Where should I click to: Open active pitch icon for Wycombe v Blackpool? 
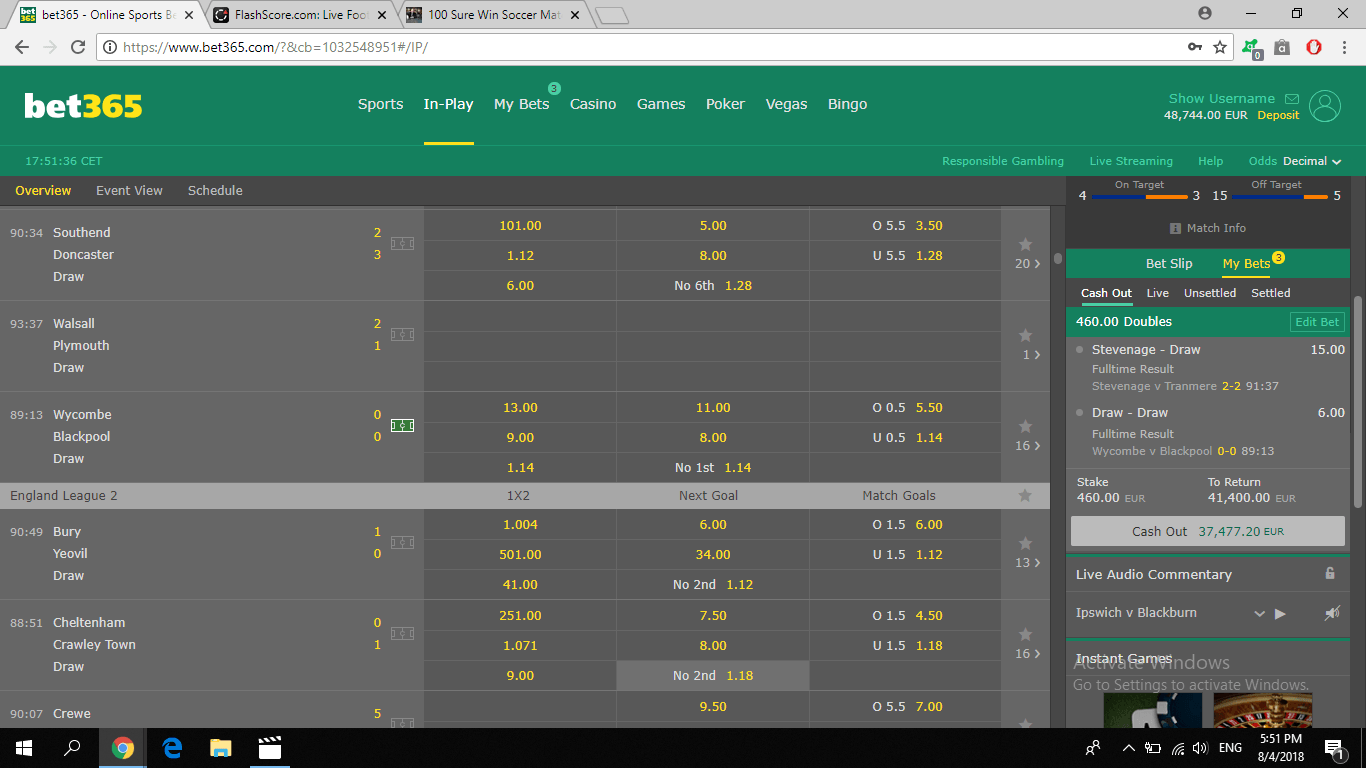point(402,426)
